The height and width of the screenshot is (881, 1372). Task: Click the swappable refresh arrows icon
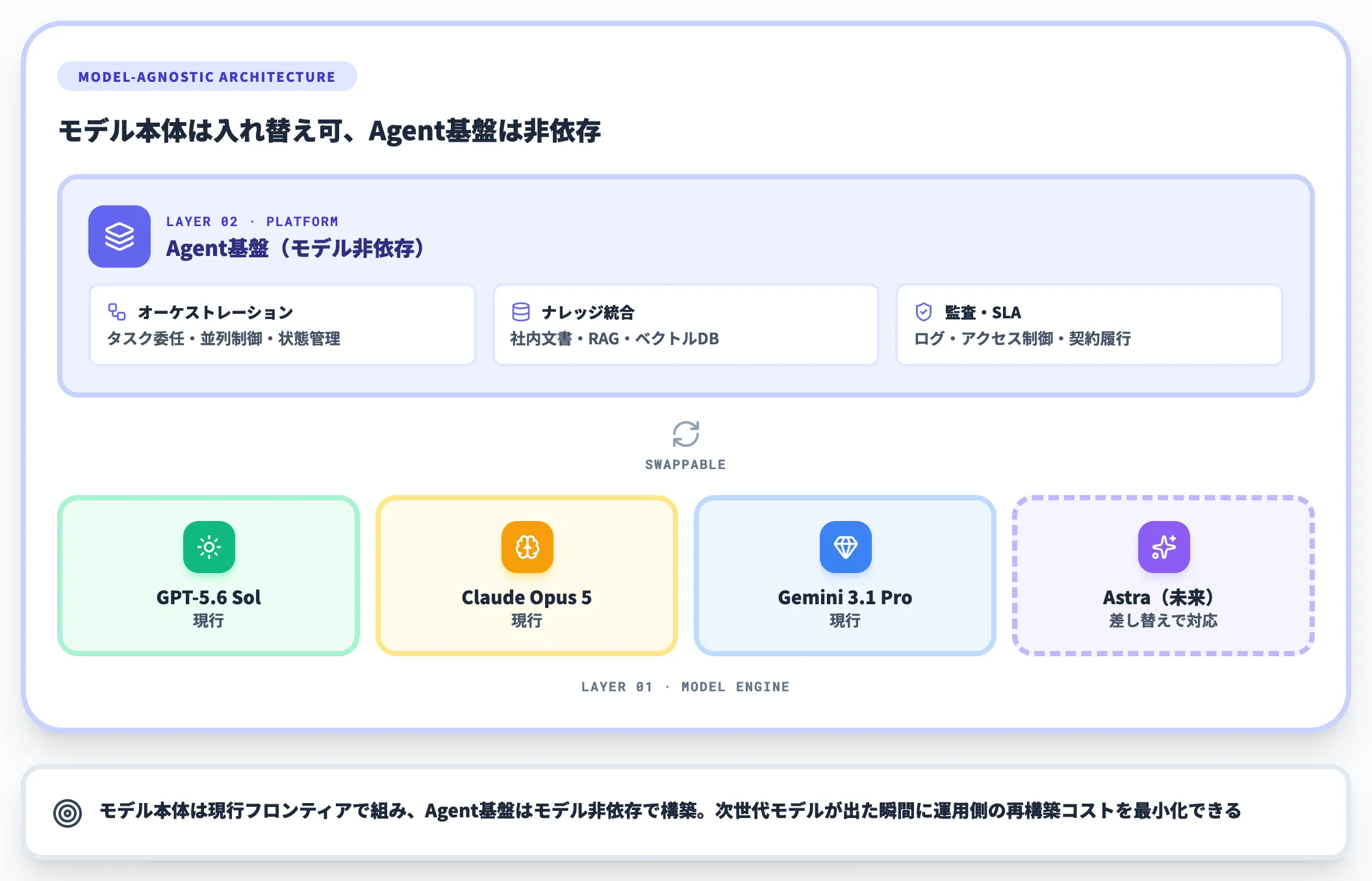tap(686, 434)
